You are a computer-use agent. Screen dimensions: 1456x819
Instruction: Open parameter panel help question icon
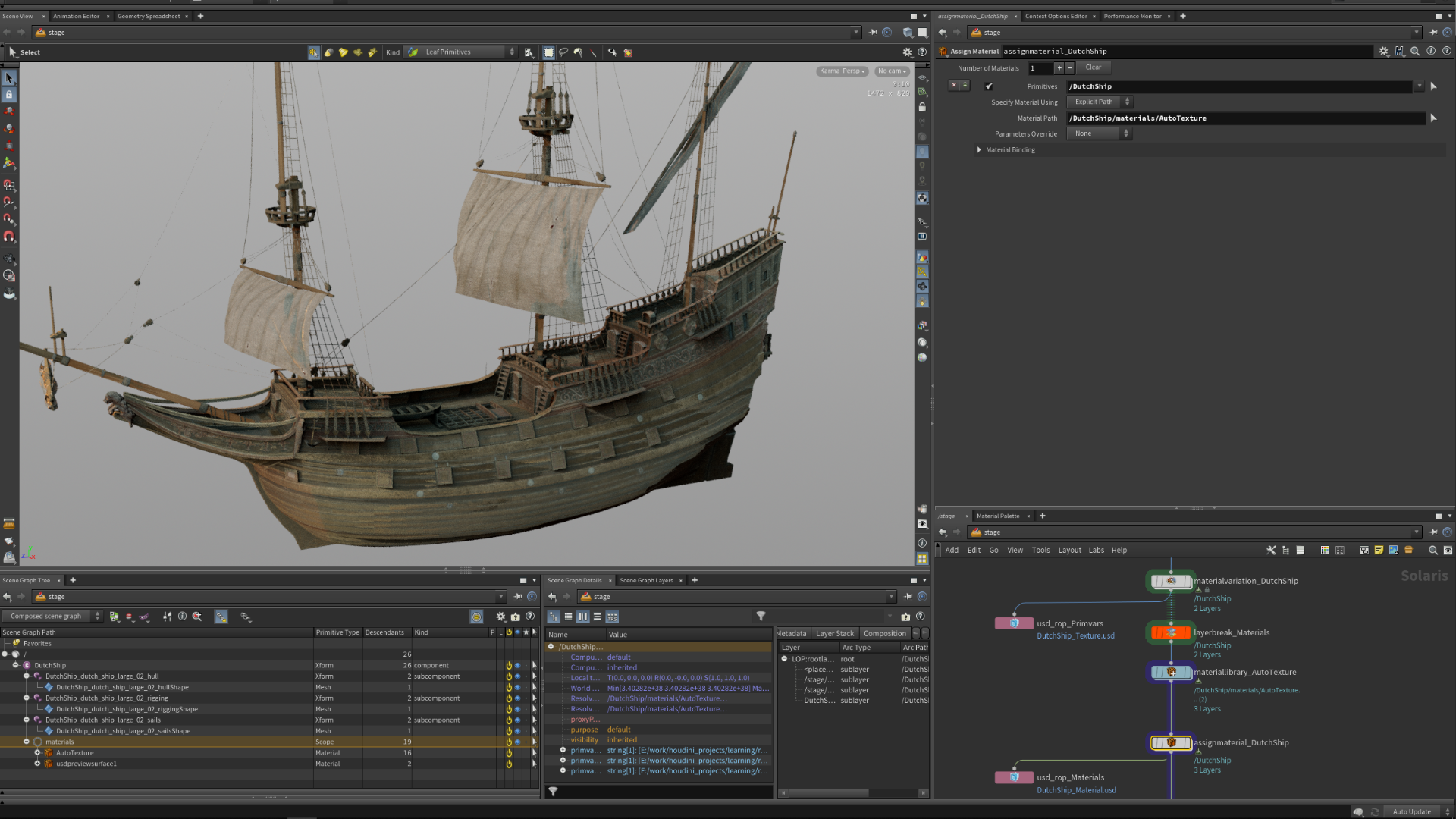click(x=1446, y=52)
